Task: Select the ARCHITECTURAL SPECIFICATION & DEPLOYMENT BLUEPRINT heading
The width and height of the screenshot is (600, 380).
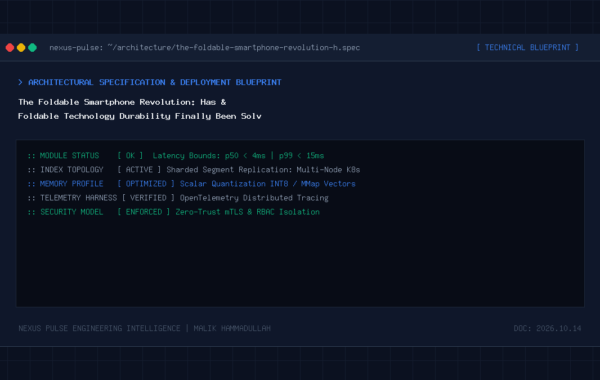Action: pyautogui.click(x=155, y=82)
